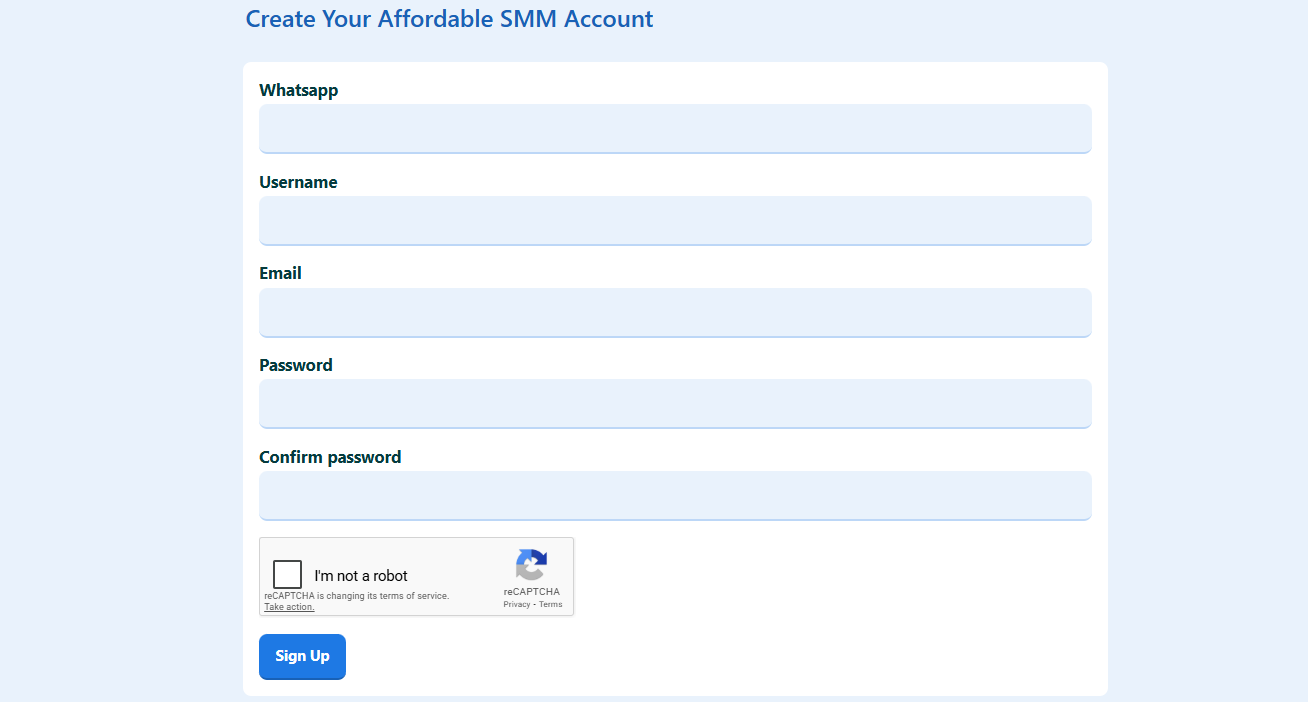Focus the Username text box

point(675,221)
